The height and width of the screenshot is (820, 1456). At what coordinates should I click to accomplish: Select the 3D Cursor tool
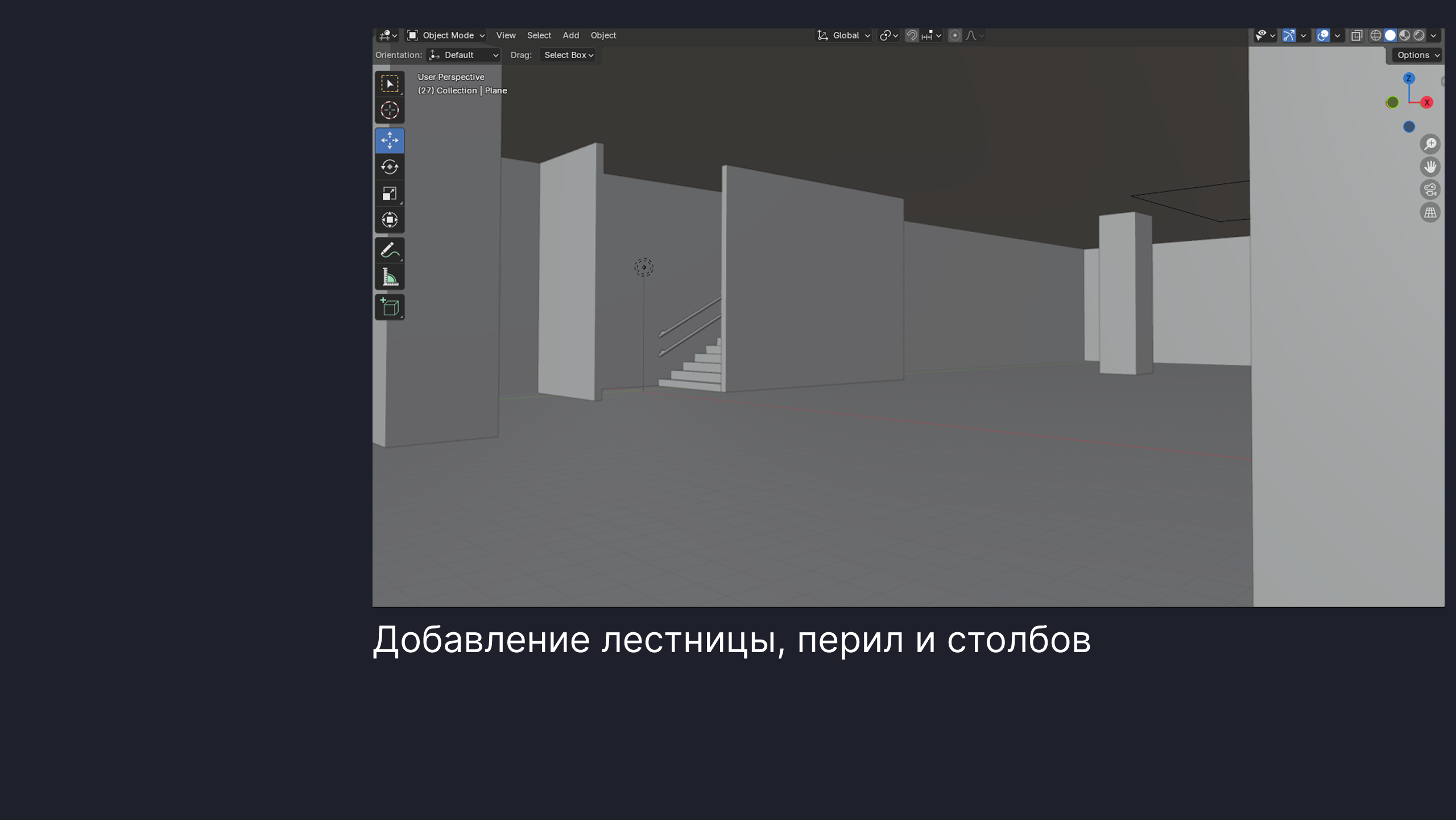390,110
